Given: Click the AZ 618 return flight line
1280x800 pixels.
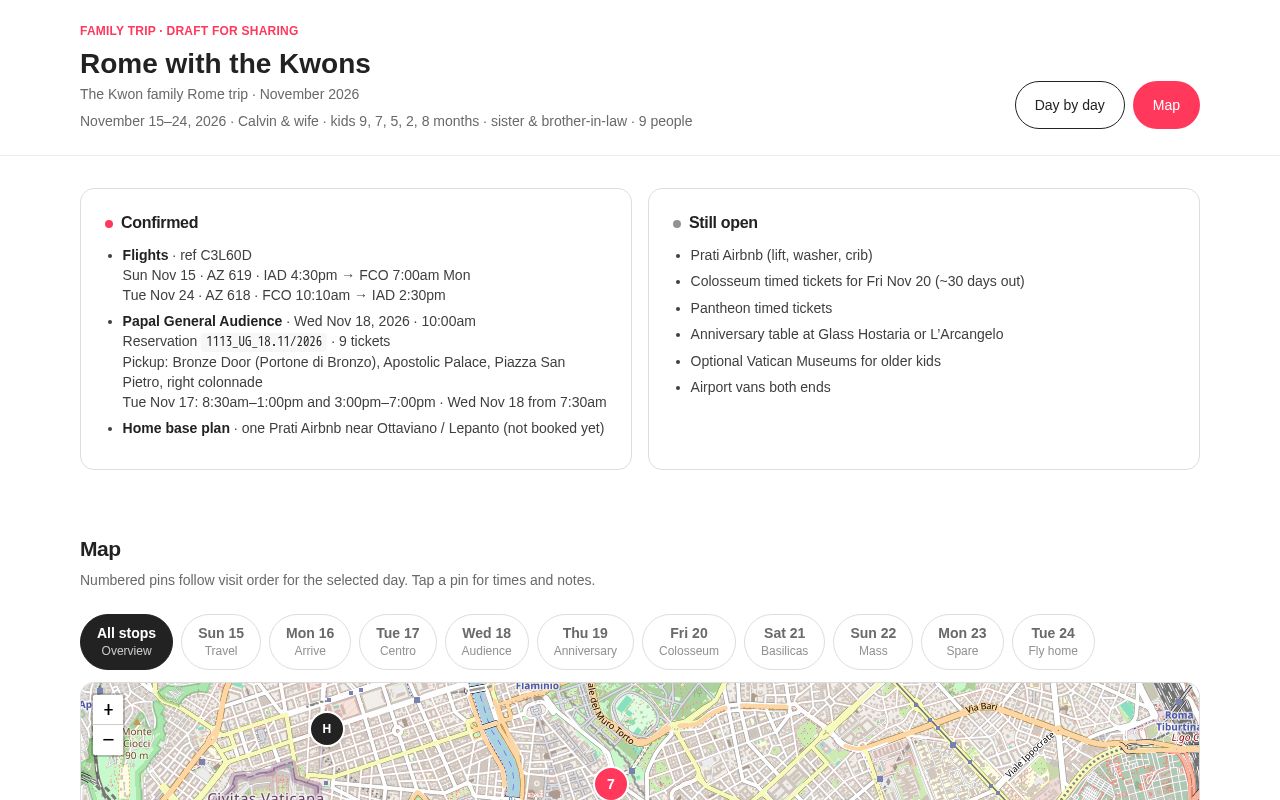Looking at the screenshot, I should pos(284,295).
